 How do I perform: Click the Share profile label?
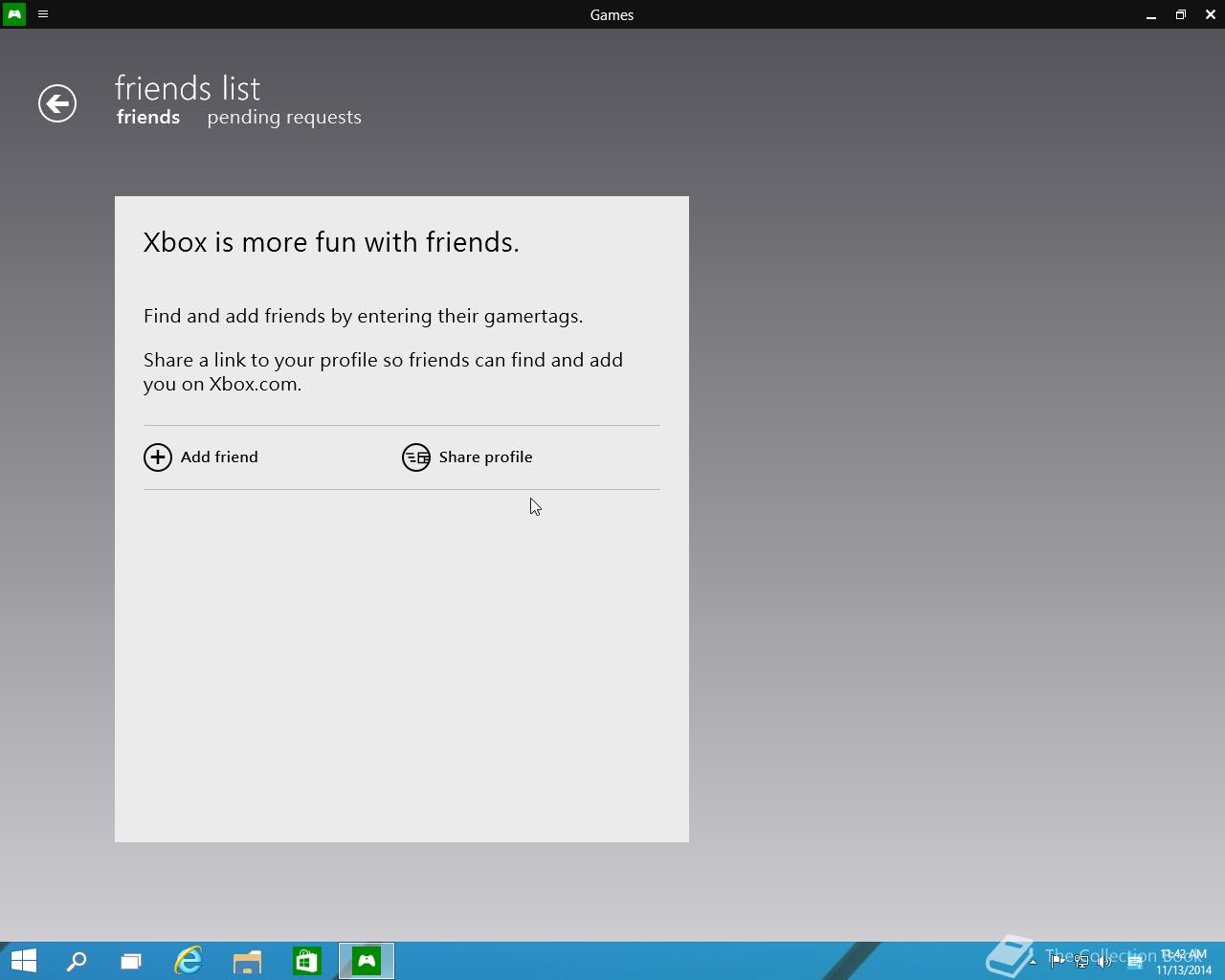click(x=485, y=457)
